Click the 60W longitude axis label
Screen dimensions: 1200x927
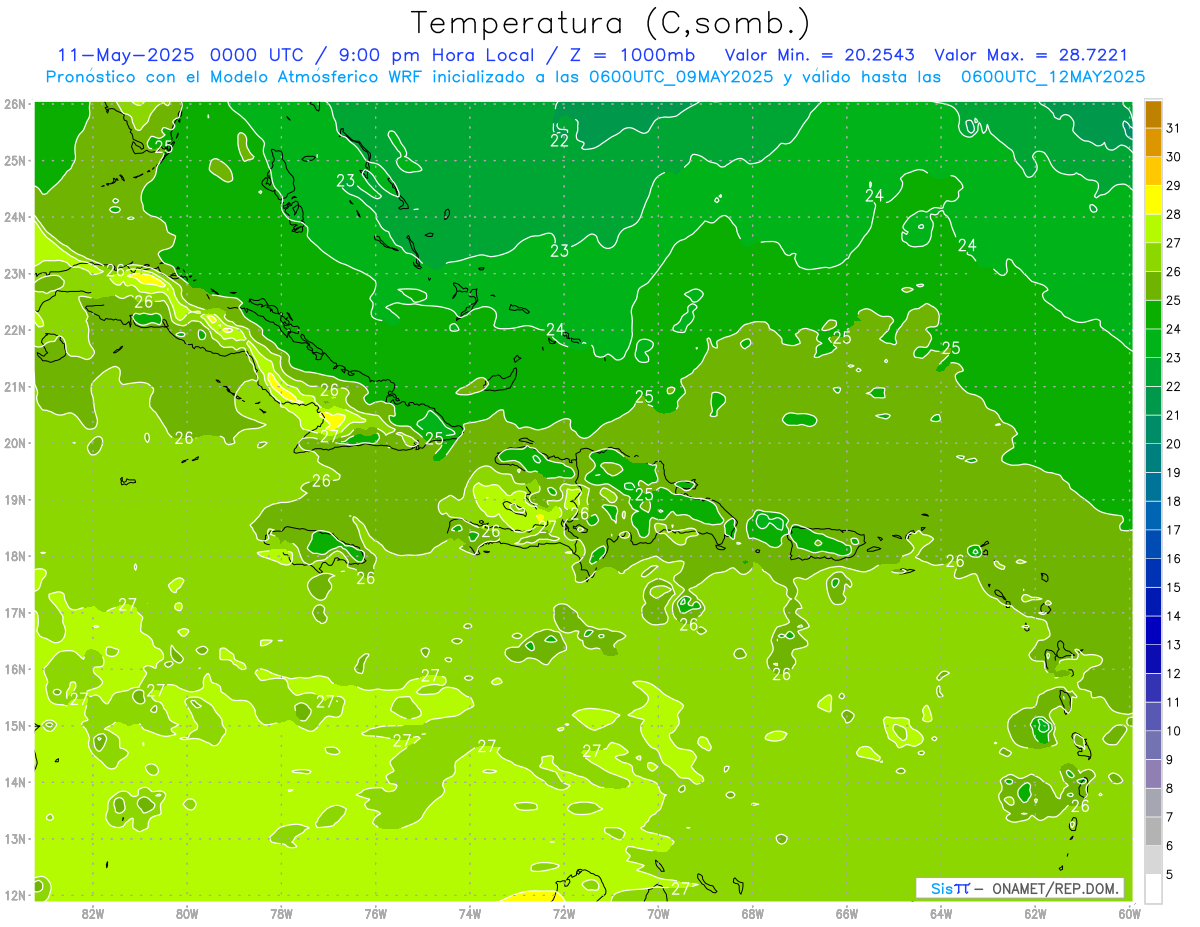[x=1129, y=913]
